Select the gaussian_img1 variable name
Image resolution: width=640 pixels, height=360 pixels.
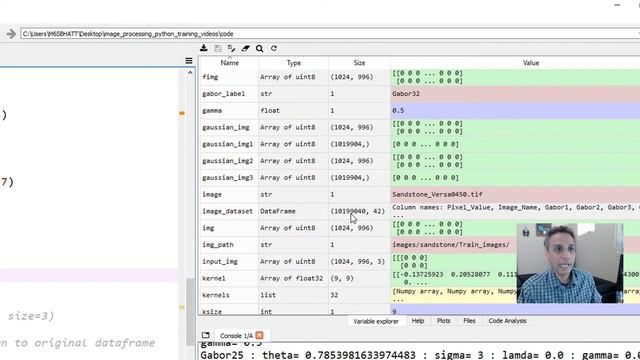pyautogui.click(x=228, y=144)
